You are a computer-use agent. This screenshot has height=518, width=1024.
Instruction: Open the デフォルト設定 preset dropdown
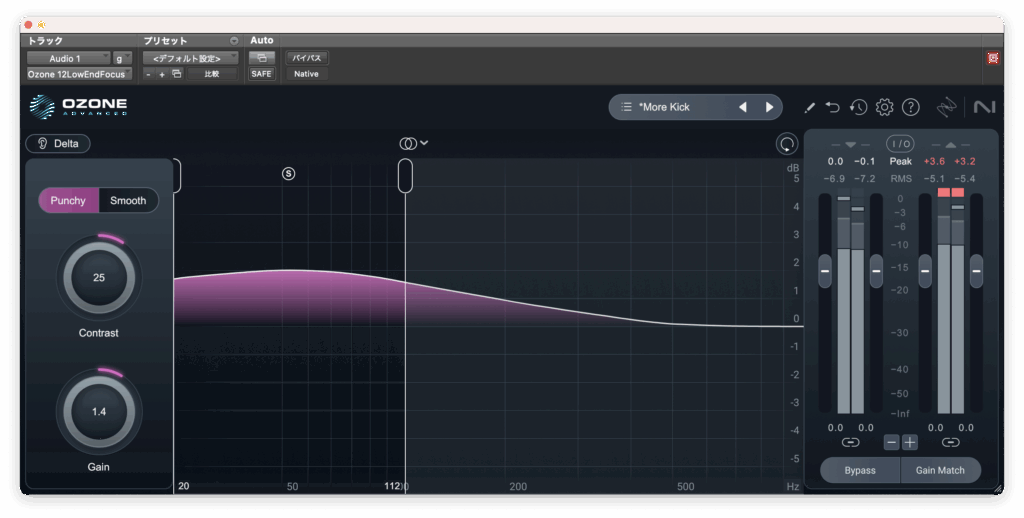(190, 58)
